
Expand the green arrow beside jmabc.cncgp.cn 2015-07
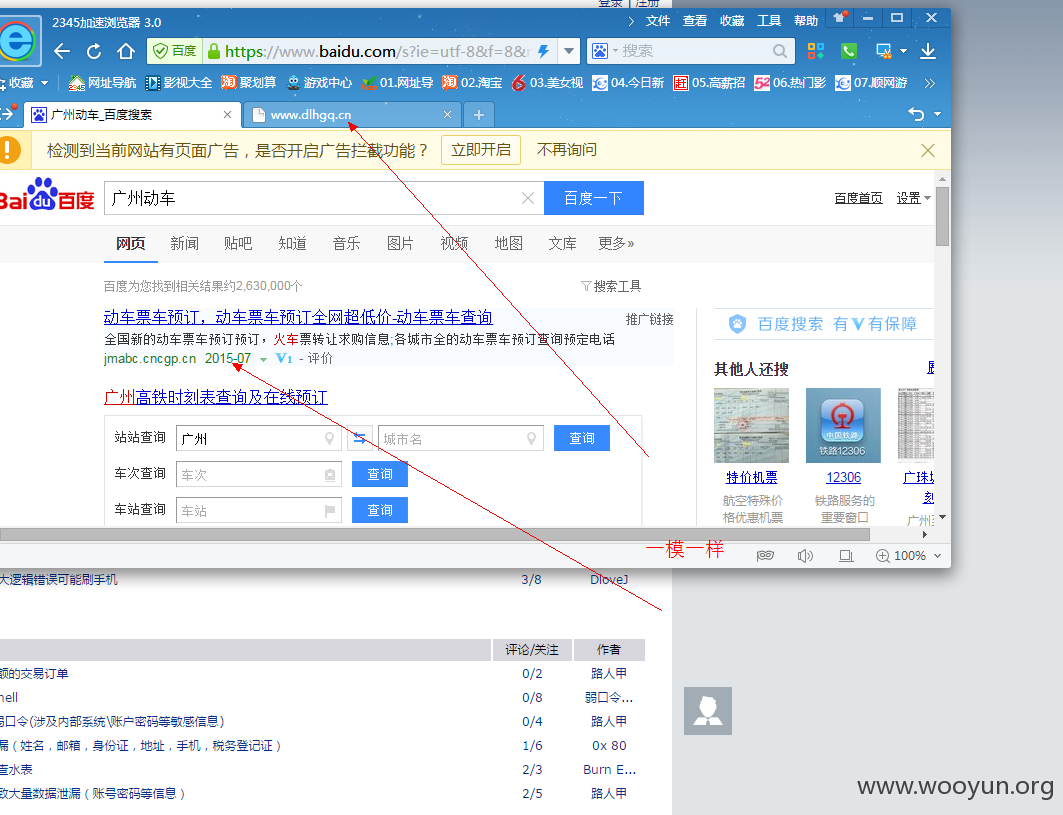click(263, 359)
